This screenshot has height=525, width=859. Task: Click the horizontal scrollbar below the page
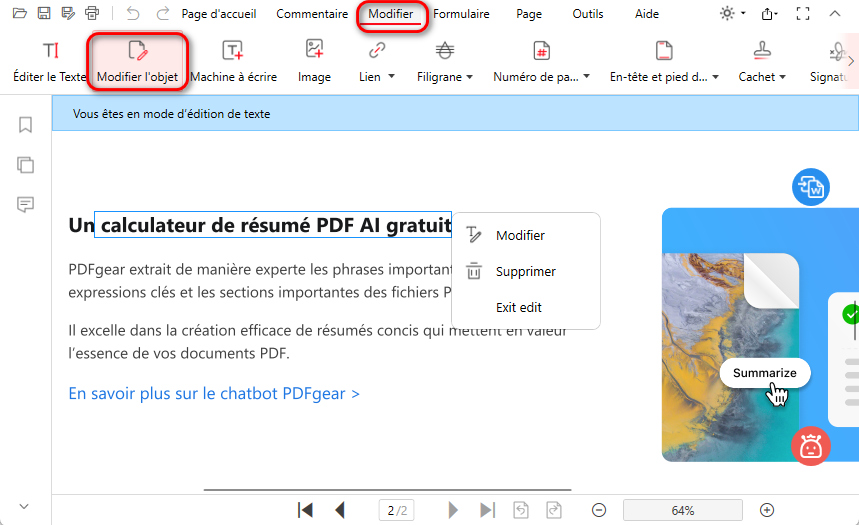387,489
